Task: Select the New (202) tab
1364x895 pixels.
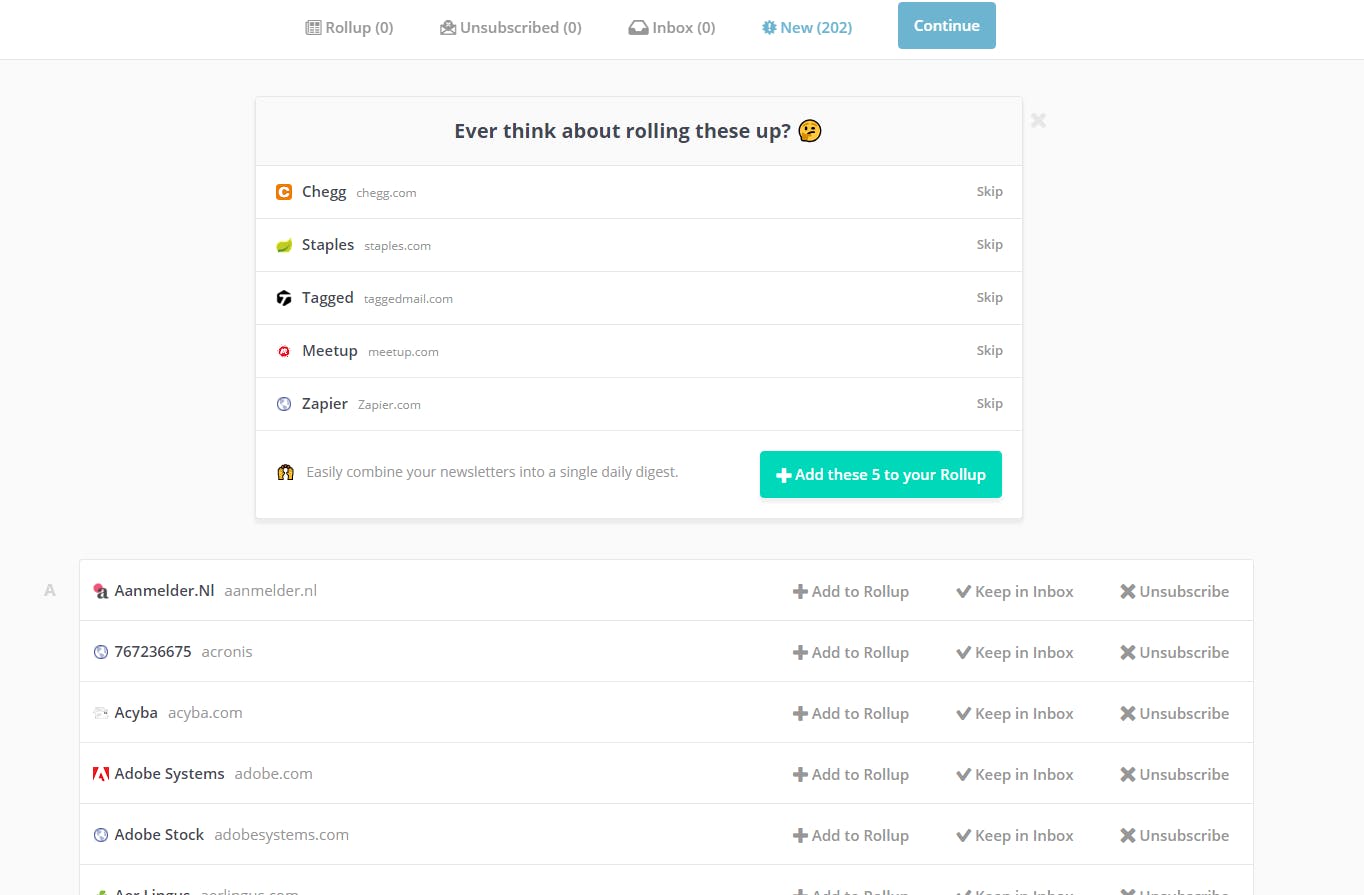Action: pos(807,28)
